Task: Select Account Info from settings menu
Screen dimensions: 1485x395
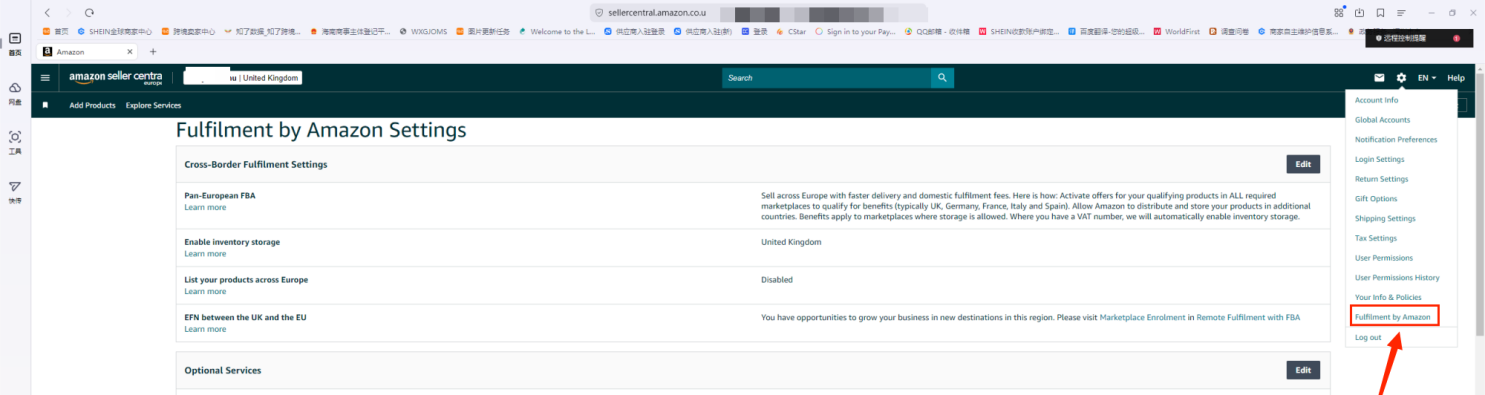Action: tap(1376, 100)
